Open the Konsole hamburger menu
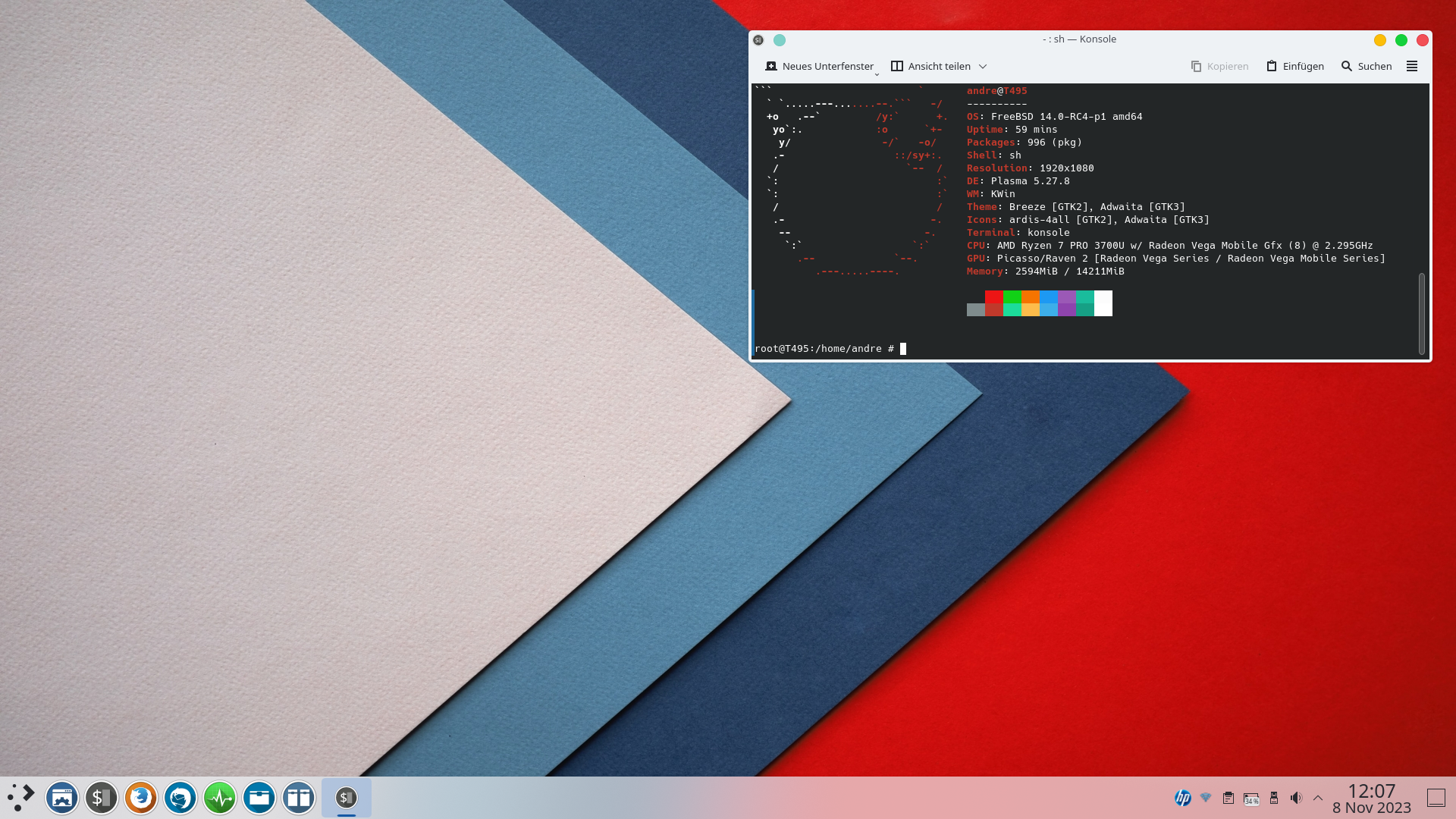The width and height of the screenshot is (1456, 819). click(x=1412, y=66)
